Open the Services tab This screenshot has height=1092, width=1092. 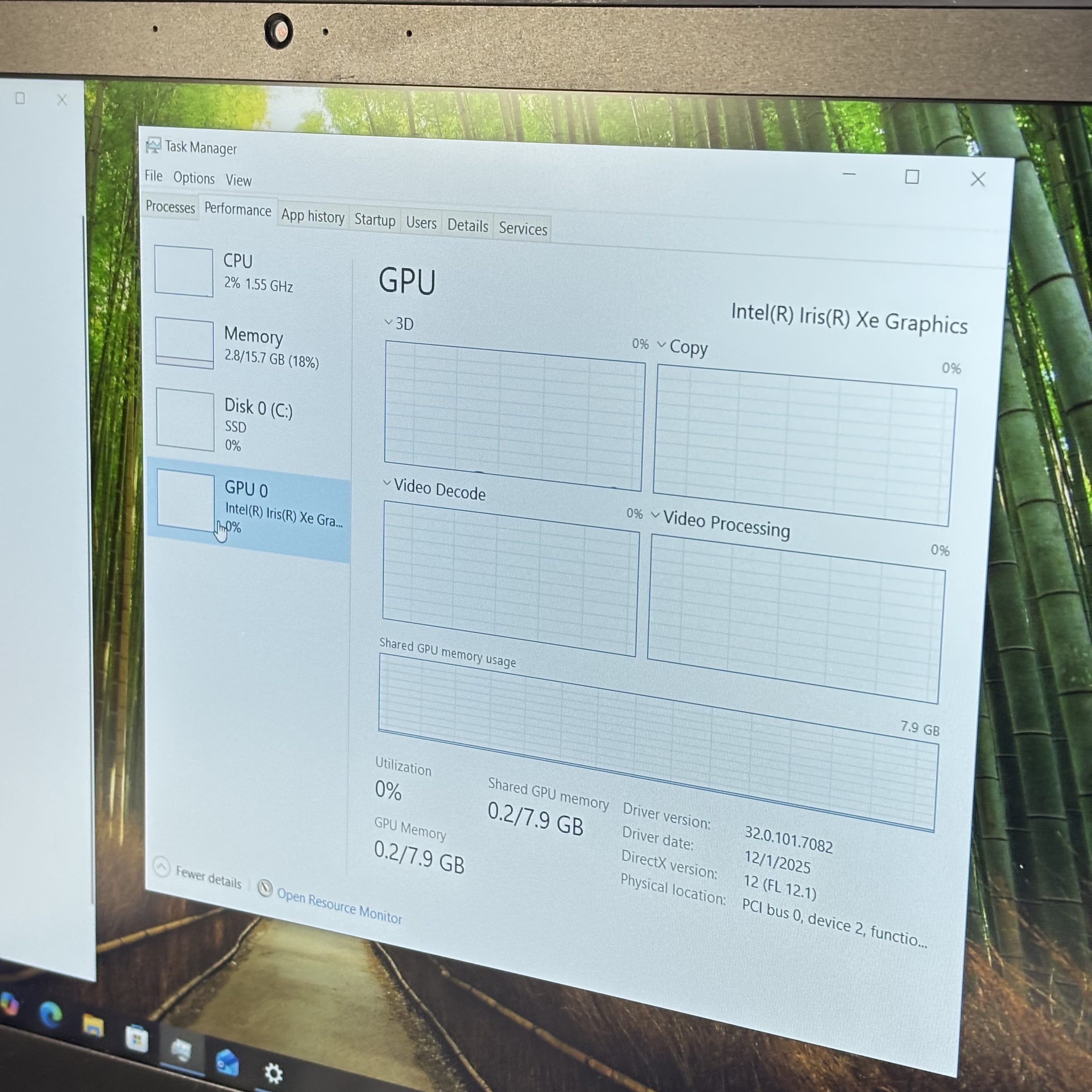pyautogui.click(x=523, y=229)
